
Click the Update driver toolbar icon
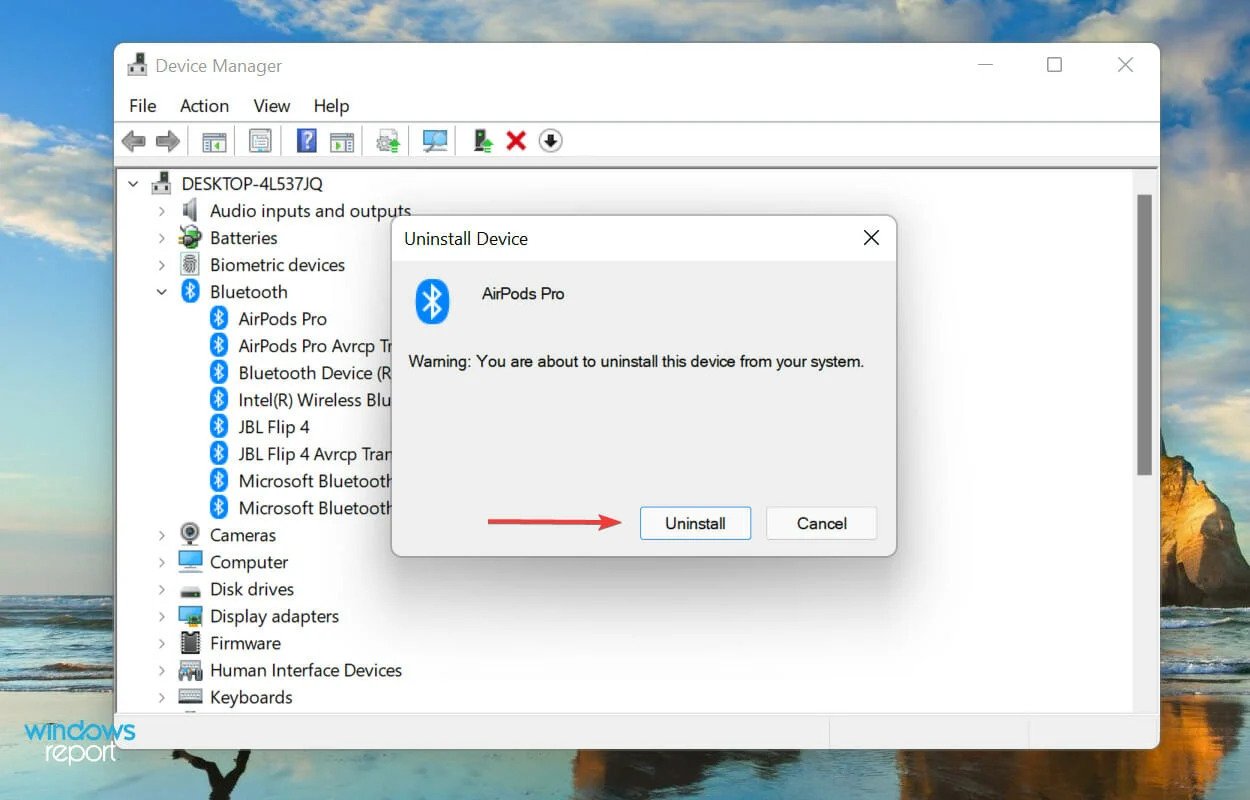tap(388, 142)
